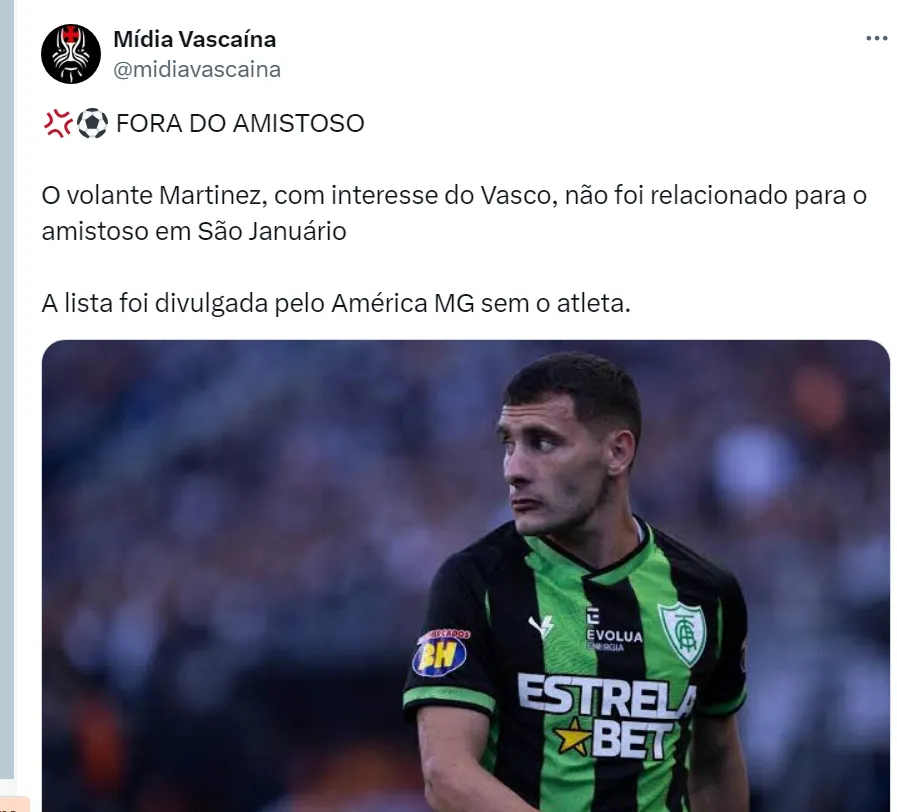Open the three-dot more options menu

click(876, 38)
